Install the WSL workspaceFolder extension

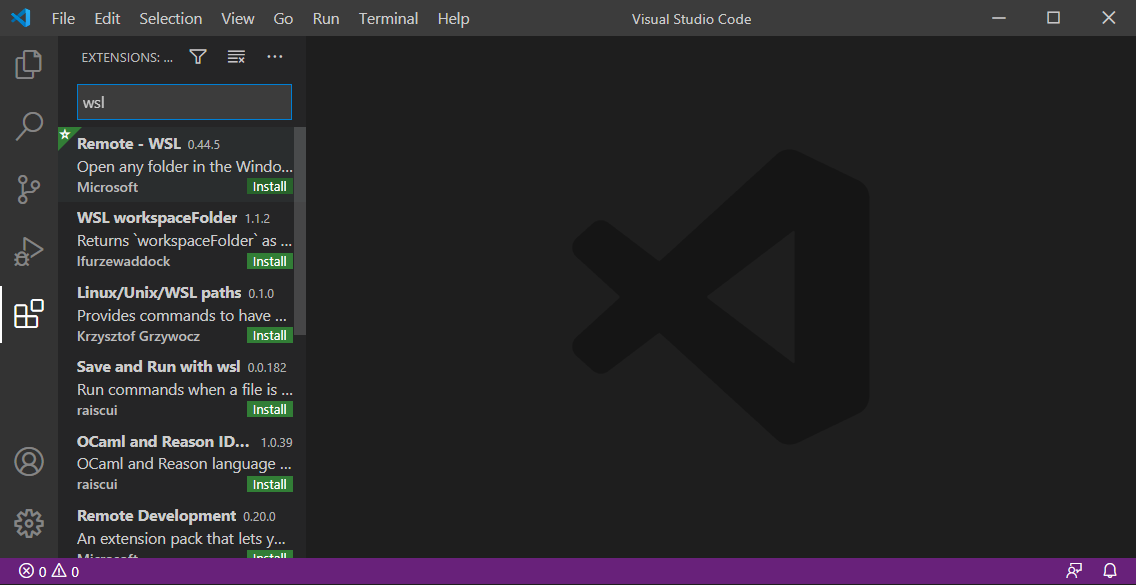(x=269, y=261)
